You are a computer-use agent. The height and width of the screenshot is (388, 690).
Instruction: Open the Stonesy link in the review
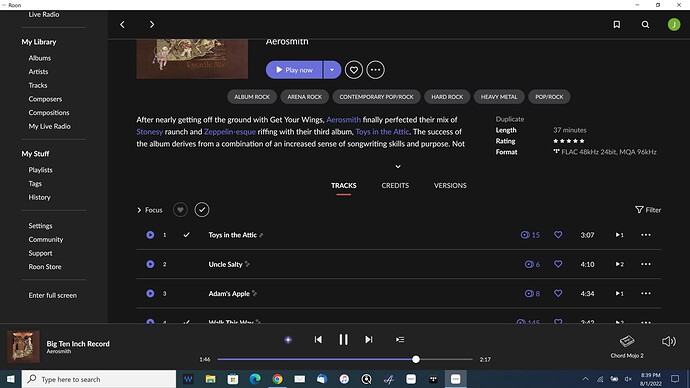(150, 132)
